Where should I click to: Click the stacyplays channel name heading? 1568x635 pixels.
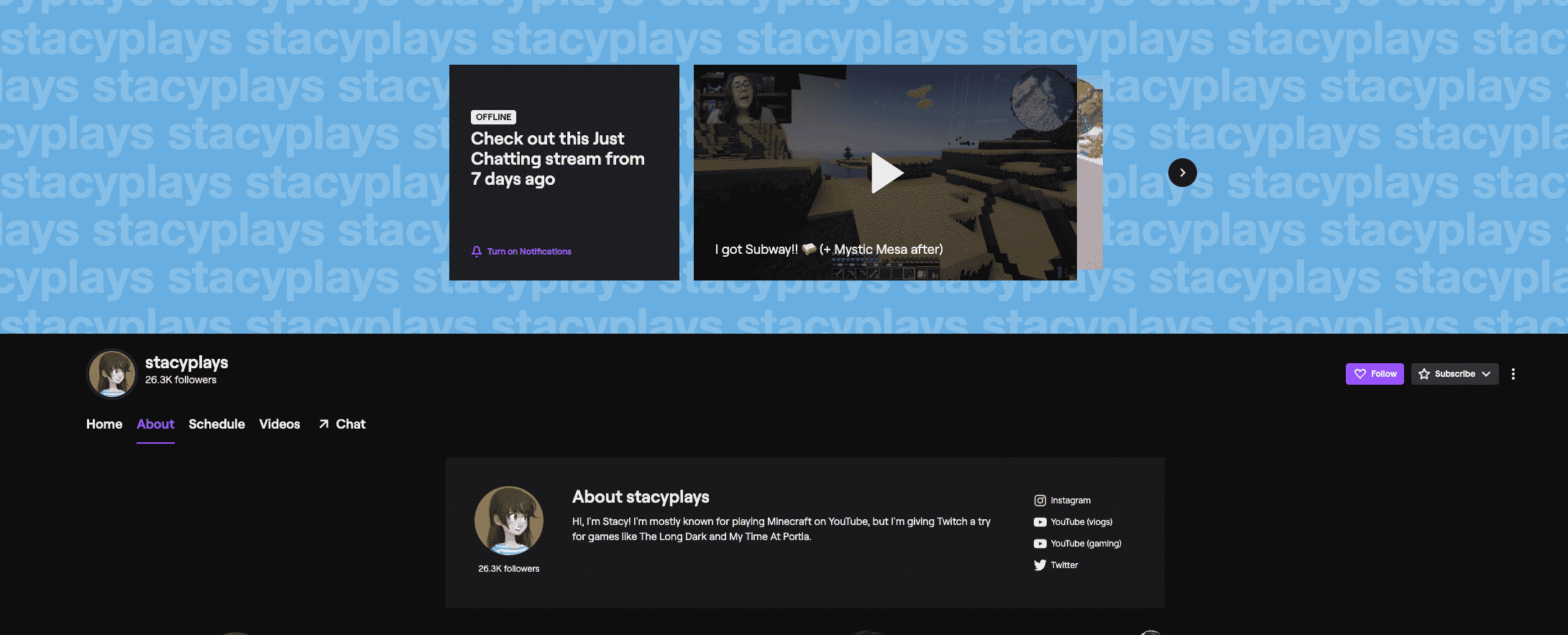click(x=186, y=362)
